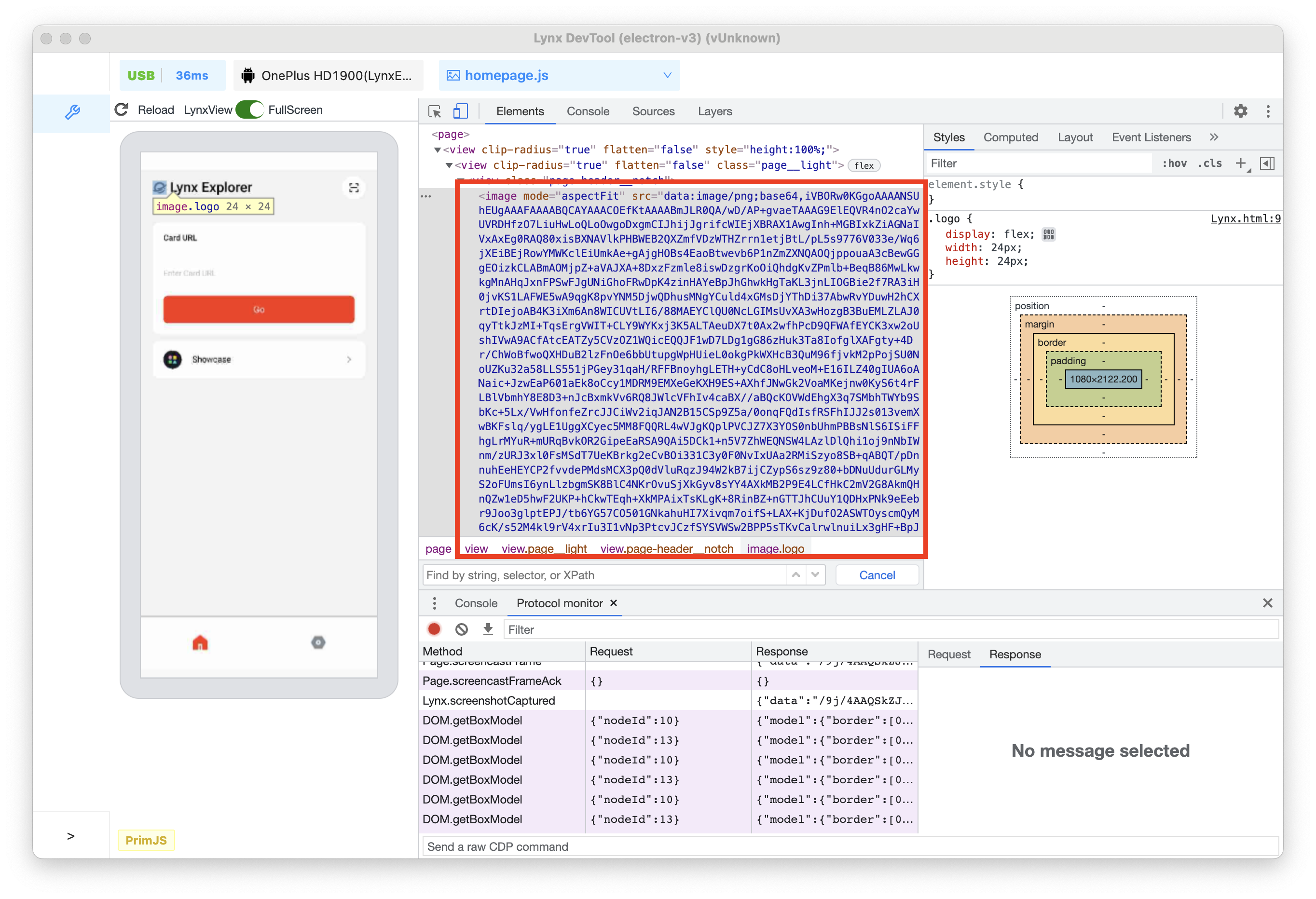Image resolution: width=1316 pixels, height=899 pixels.
Task: Click the Reload icon button
Action: pos(122,110)
